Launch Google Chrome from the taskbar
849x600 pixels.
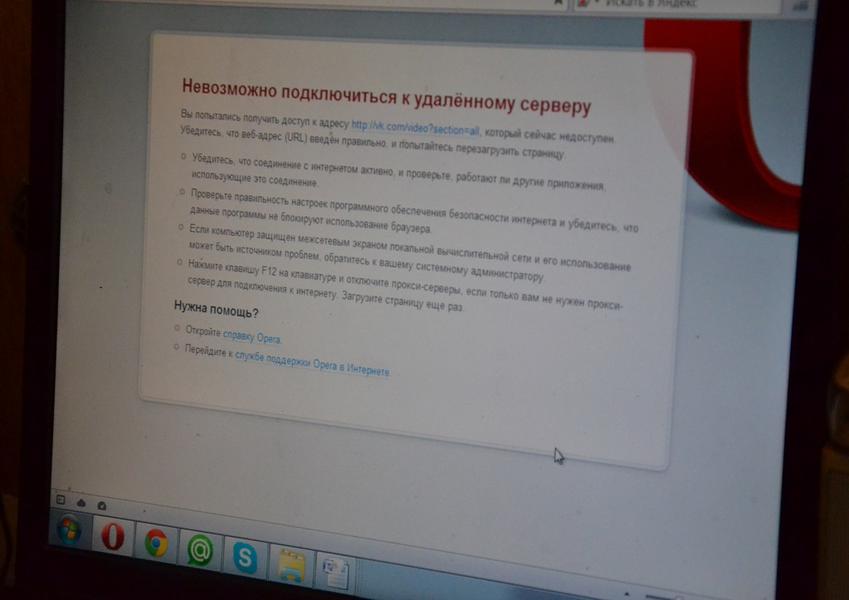pyautogui.click(x=156, y=543)
